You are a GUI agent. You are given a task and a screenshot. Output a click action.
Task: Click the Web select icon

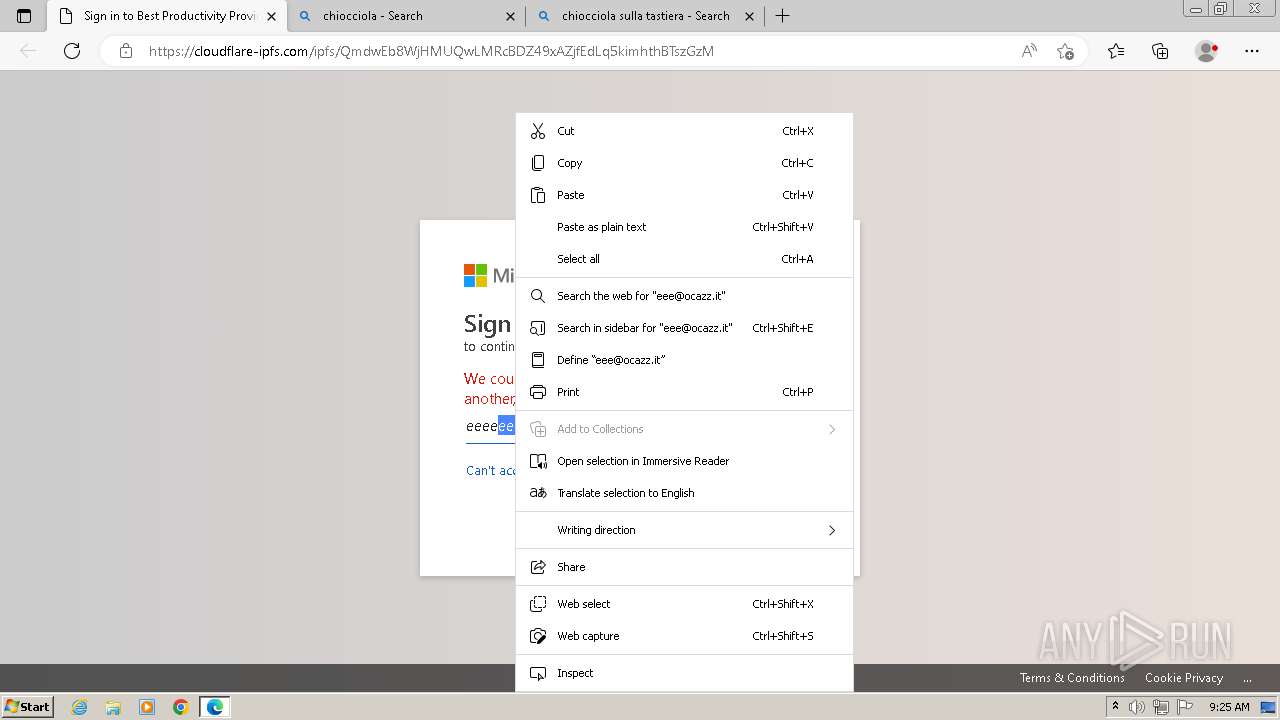[538, 604]
